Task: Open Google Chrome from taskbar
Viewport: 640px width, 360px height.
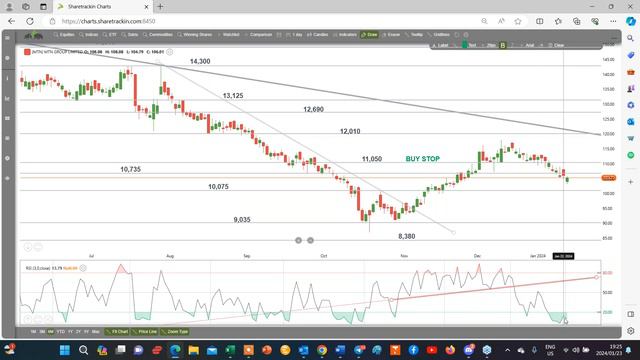Action: tap(322, 350)
